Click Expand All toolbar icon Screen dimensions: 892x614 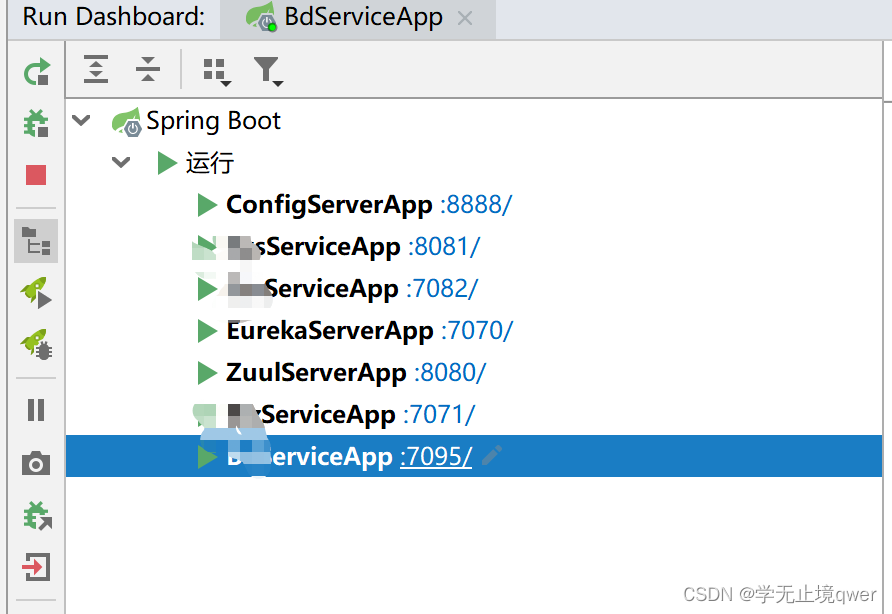click(x=96, y=69)
